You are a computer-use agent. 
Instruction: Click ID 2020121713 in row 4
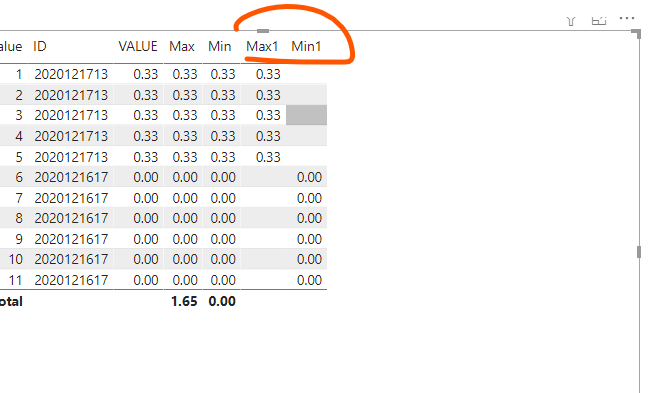71,136
